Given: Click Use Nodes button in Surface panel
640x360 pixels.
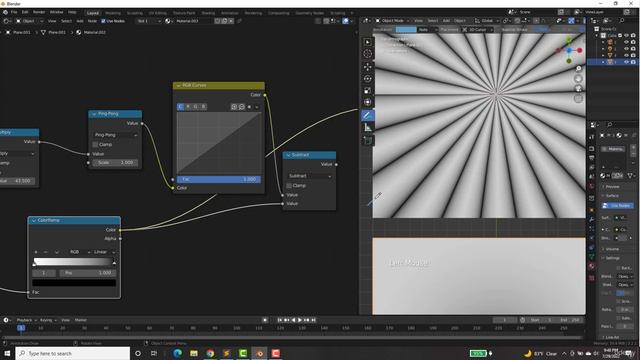Looking at the screenshot, I should (x=618, y=206).
